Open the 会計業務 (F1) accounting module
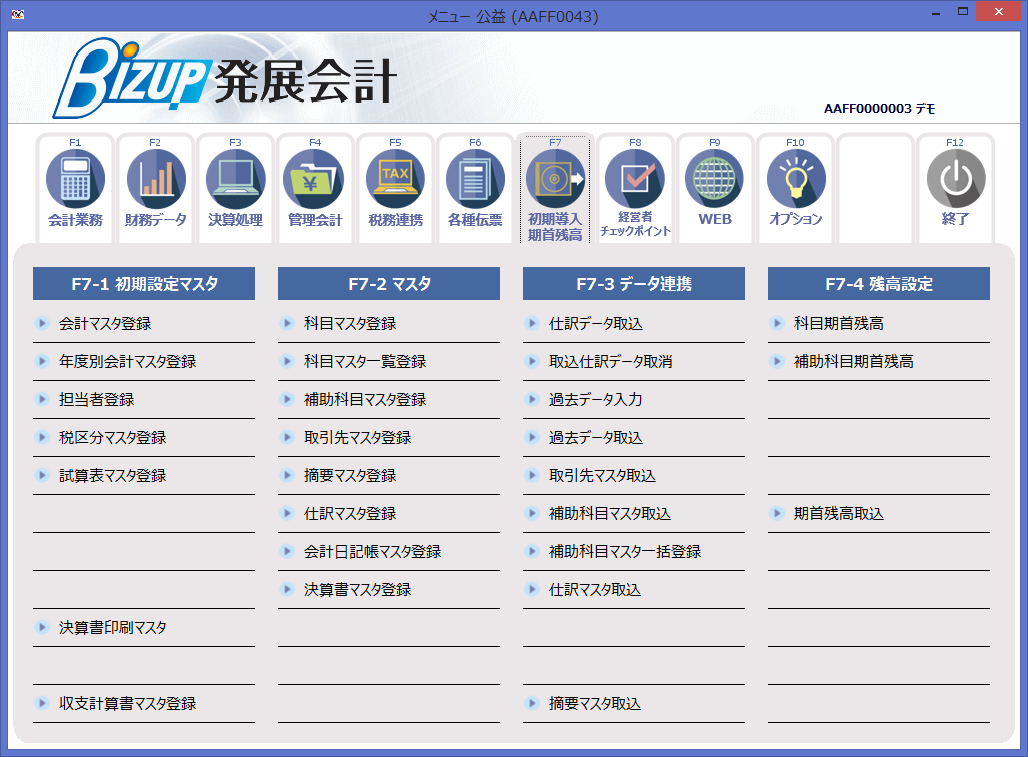1028x757 pixels. coord(75,188)
